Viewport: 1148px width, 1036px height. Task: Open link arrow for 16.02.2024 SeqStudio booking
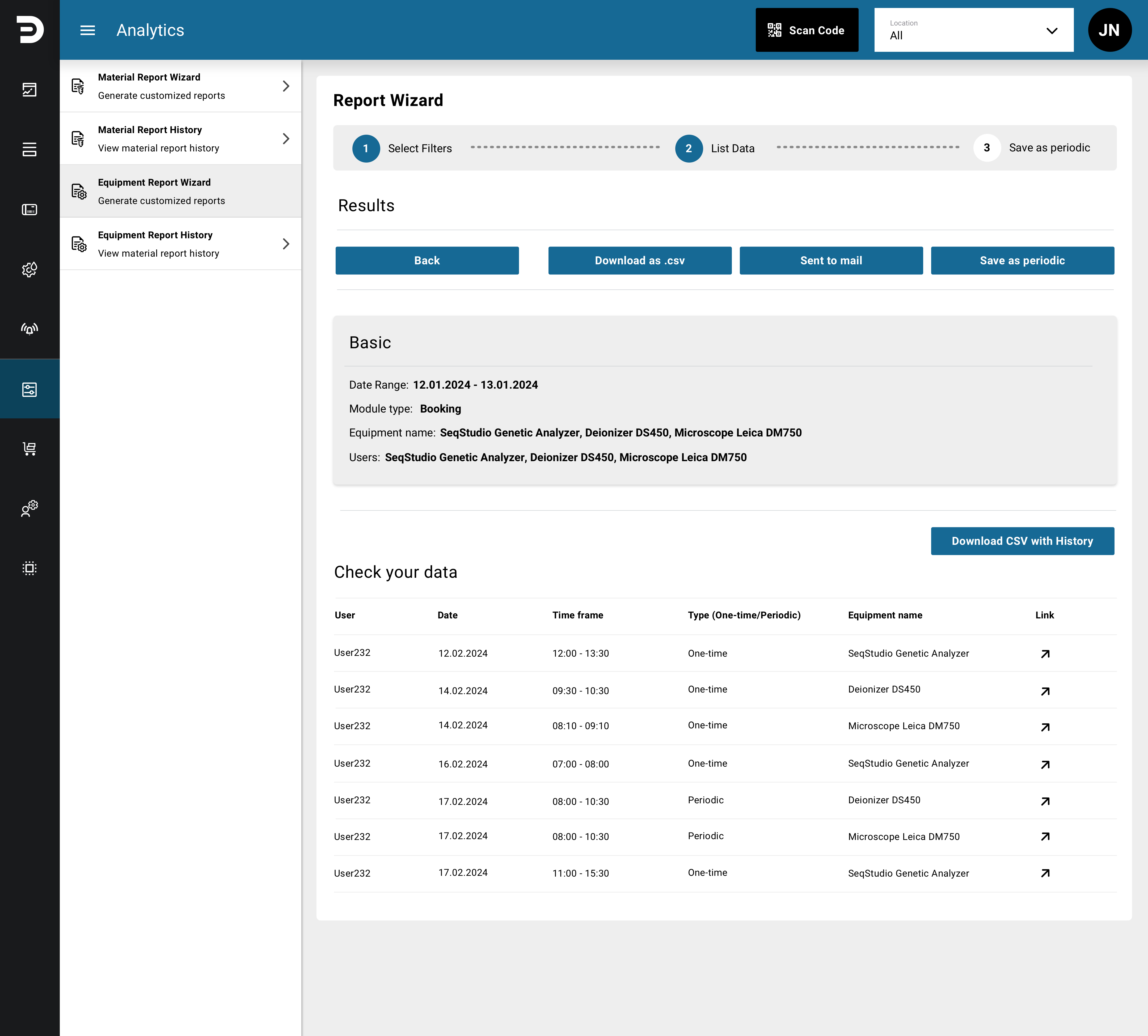(x=1045, y=765)
